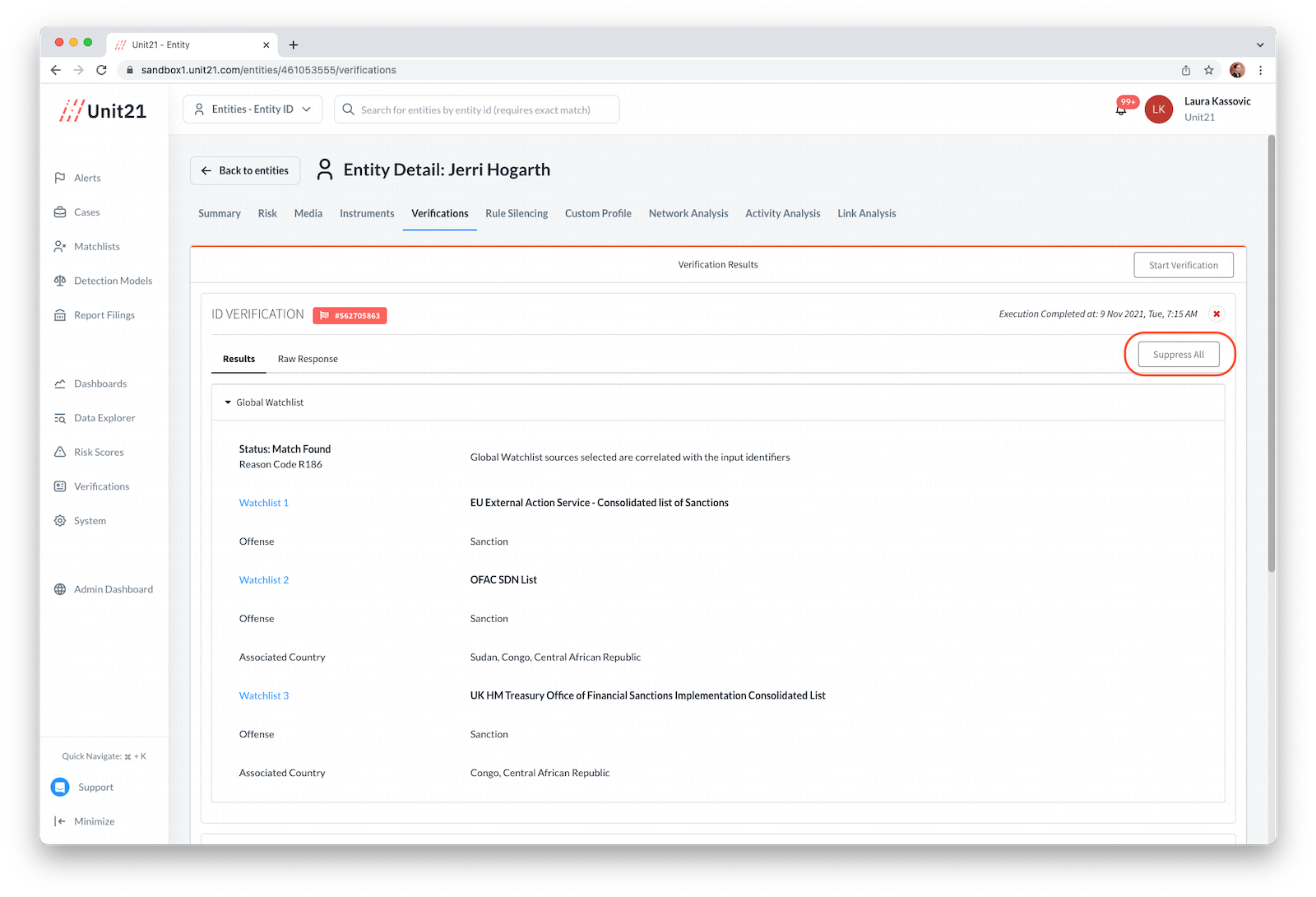Click 'Sudan, Congo, Central African Republic' value

point(555,658)
